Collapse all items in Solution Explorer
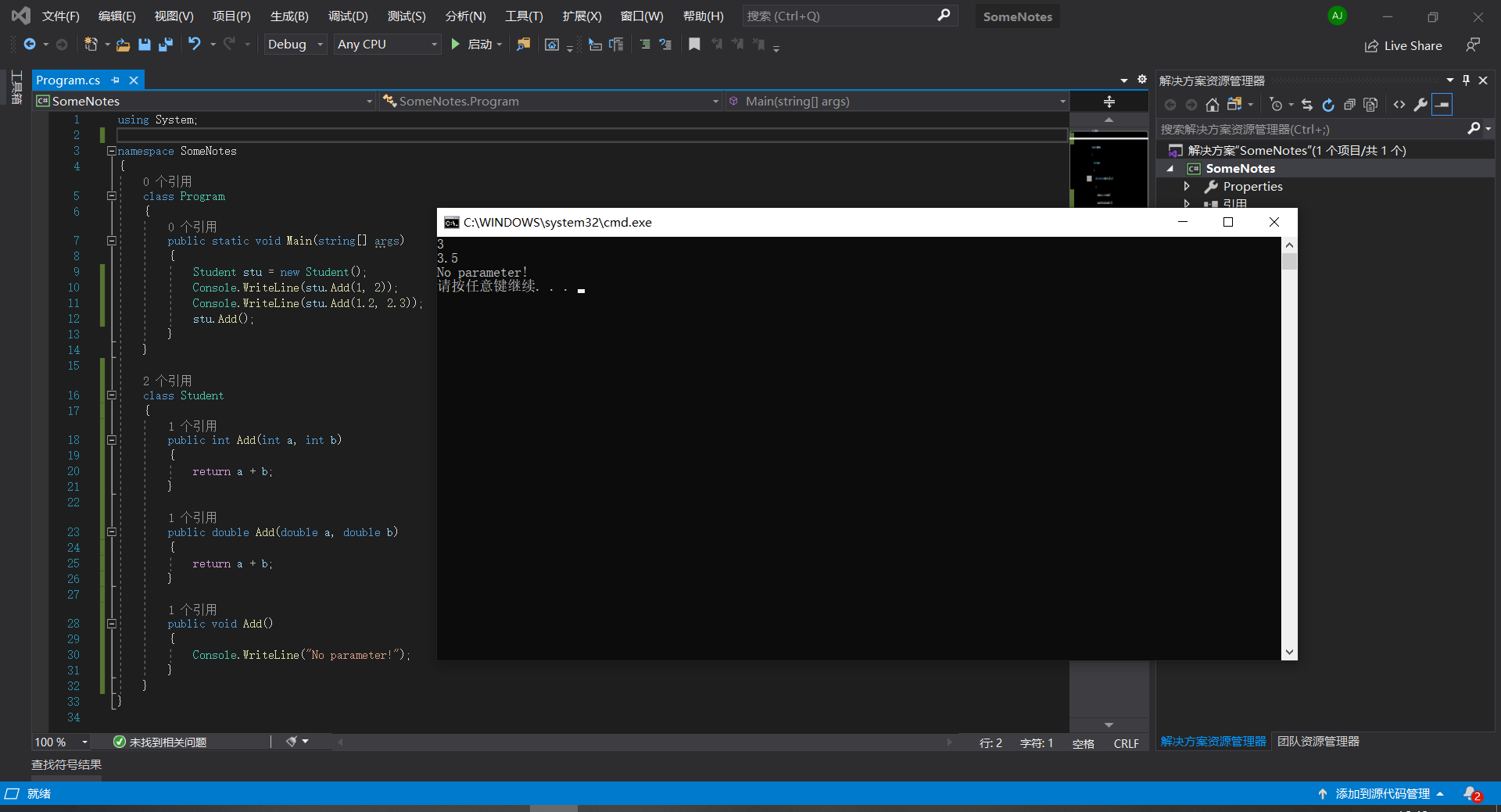Viewport: 1501px width, 812px height. (x=1349, y=105)
